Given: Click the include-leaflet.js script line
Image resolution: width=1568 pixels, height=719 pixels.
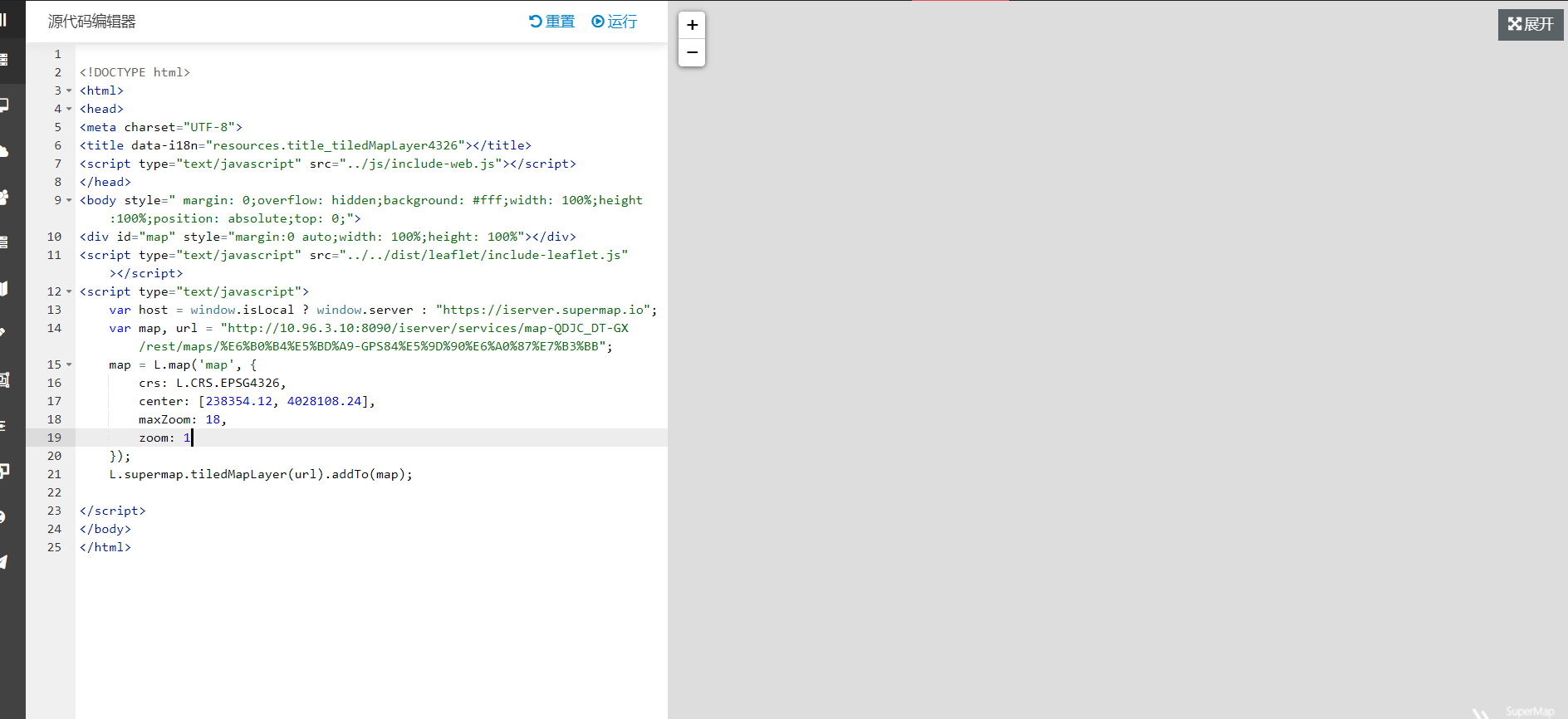Looking at the screenshot, I should pos(354,264).
